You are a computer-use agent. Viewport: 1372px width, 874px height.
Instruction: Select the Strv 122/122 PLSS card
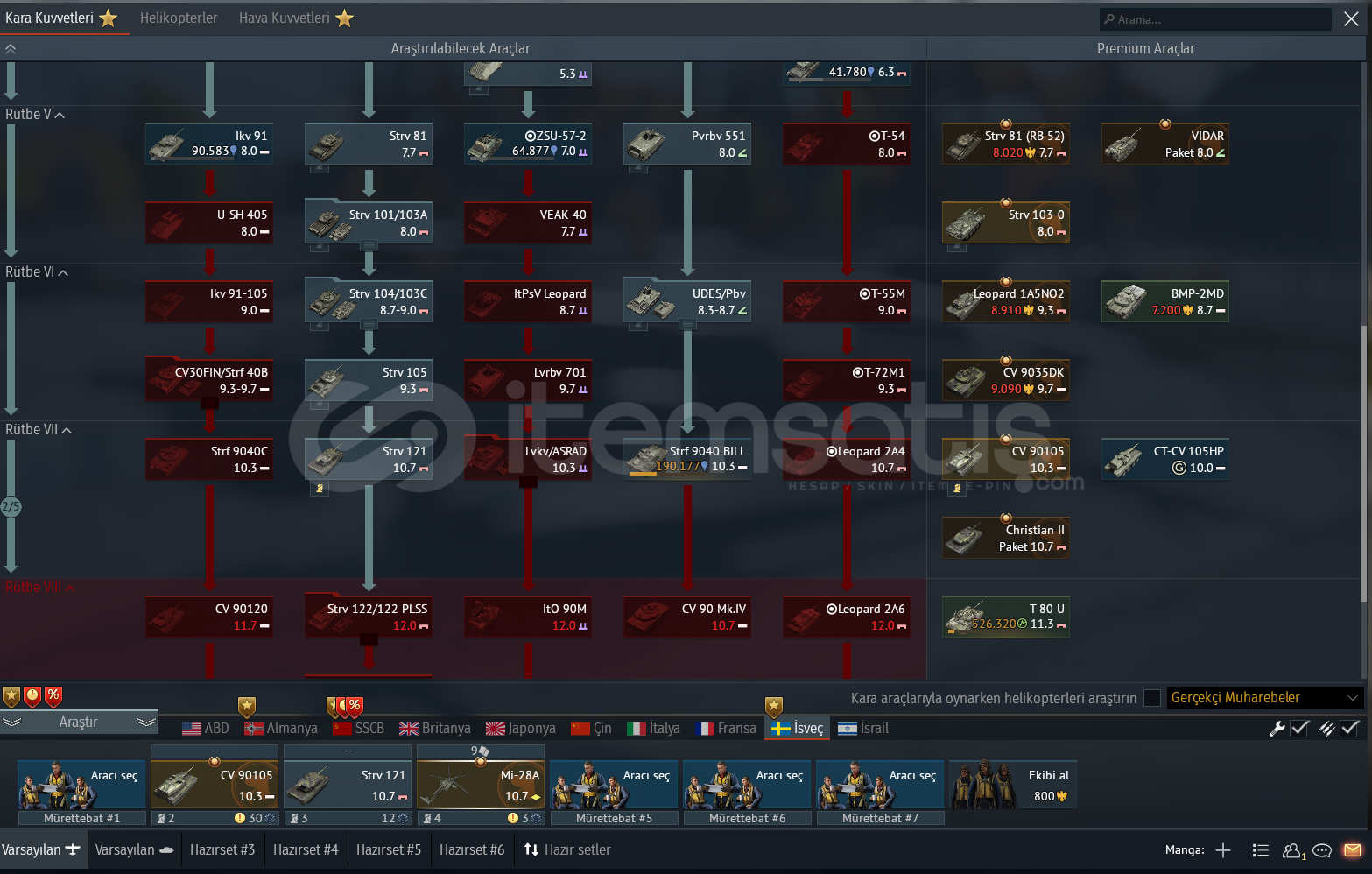point(369,617)
